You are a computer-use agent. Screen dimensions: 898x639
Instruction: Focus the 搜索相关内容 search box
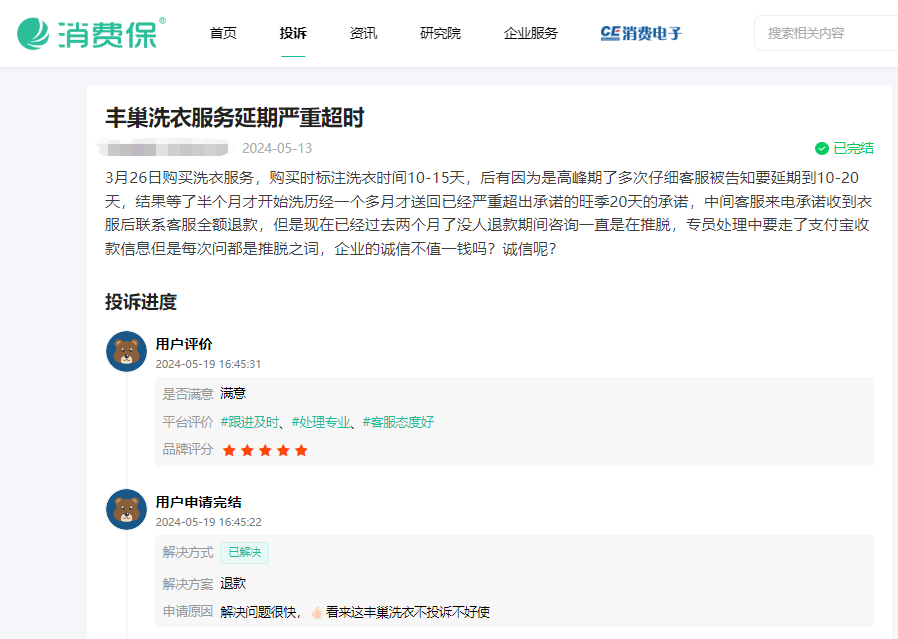click(x=826, y=33)
